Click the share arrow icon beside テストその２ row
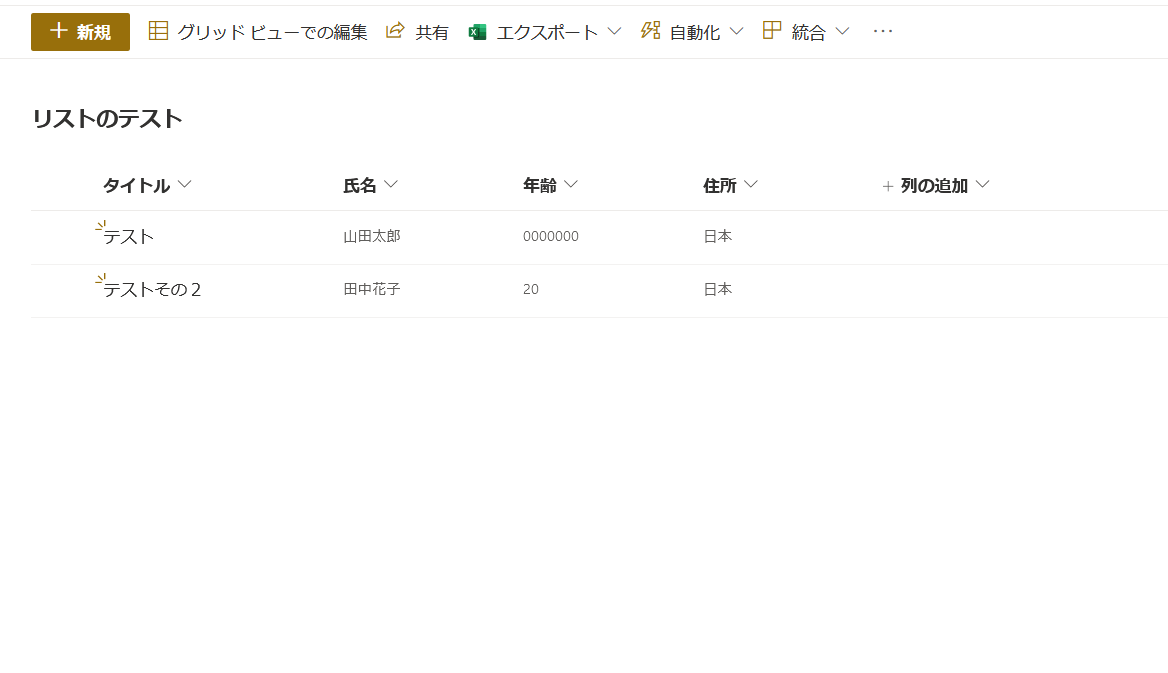This screenshot has height=673, width=1168. coord(99,280)
